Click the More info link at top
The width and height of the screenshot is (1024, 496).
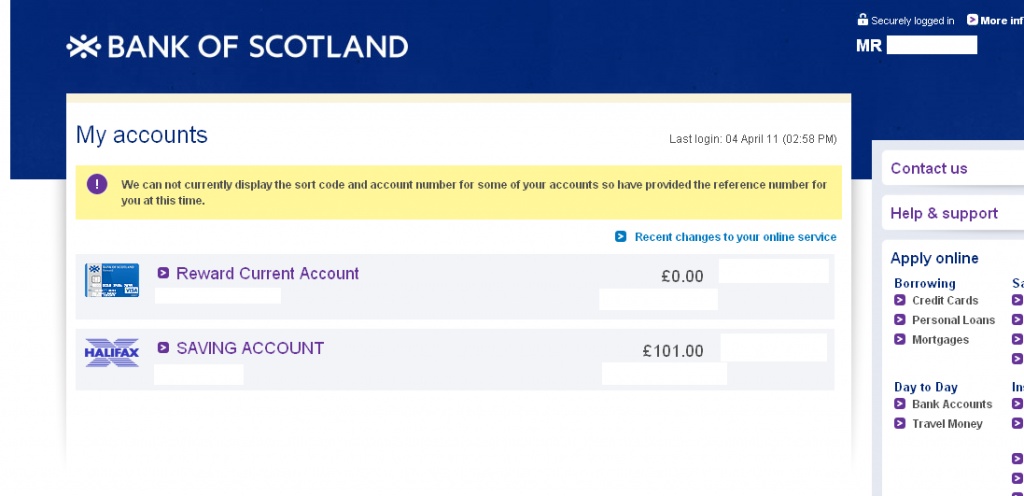click(1001, 20)
